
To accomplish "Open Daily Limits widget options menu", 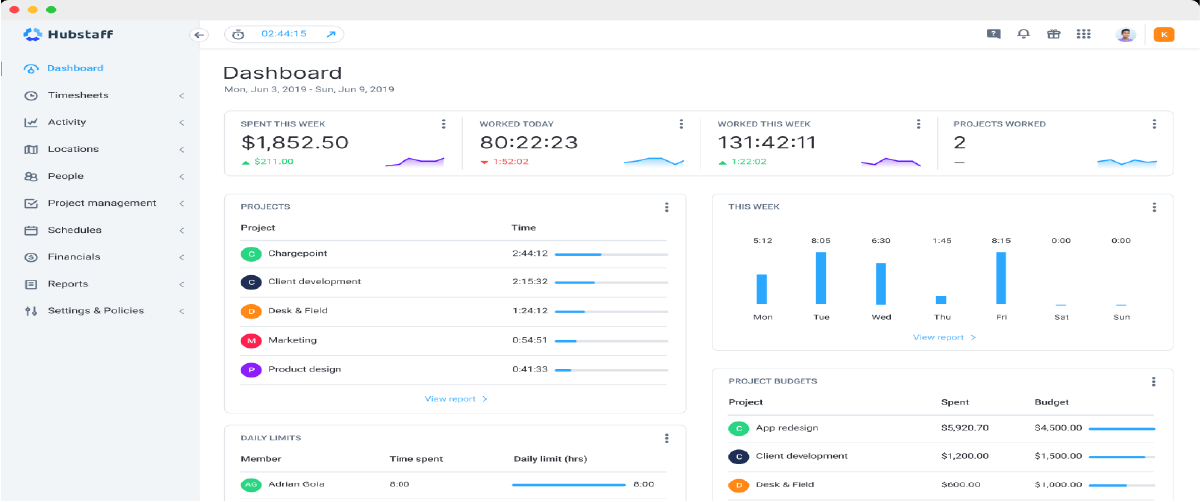I will pos(666,438).
